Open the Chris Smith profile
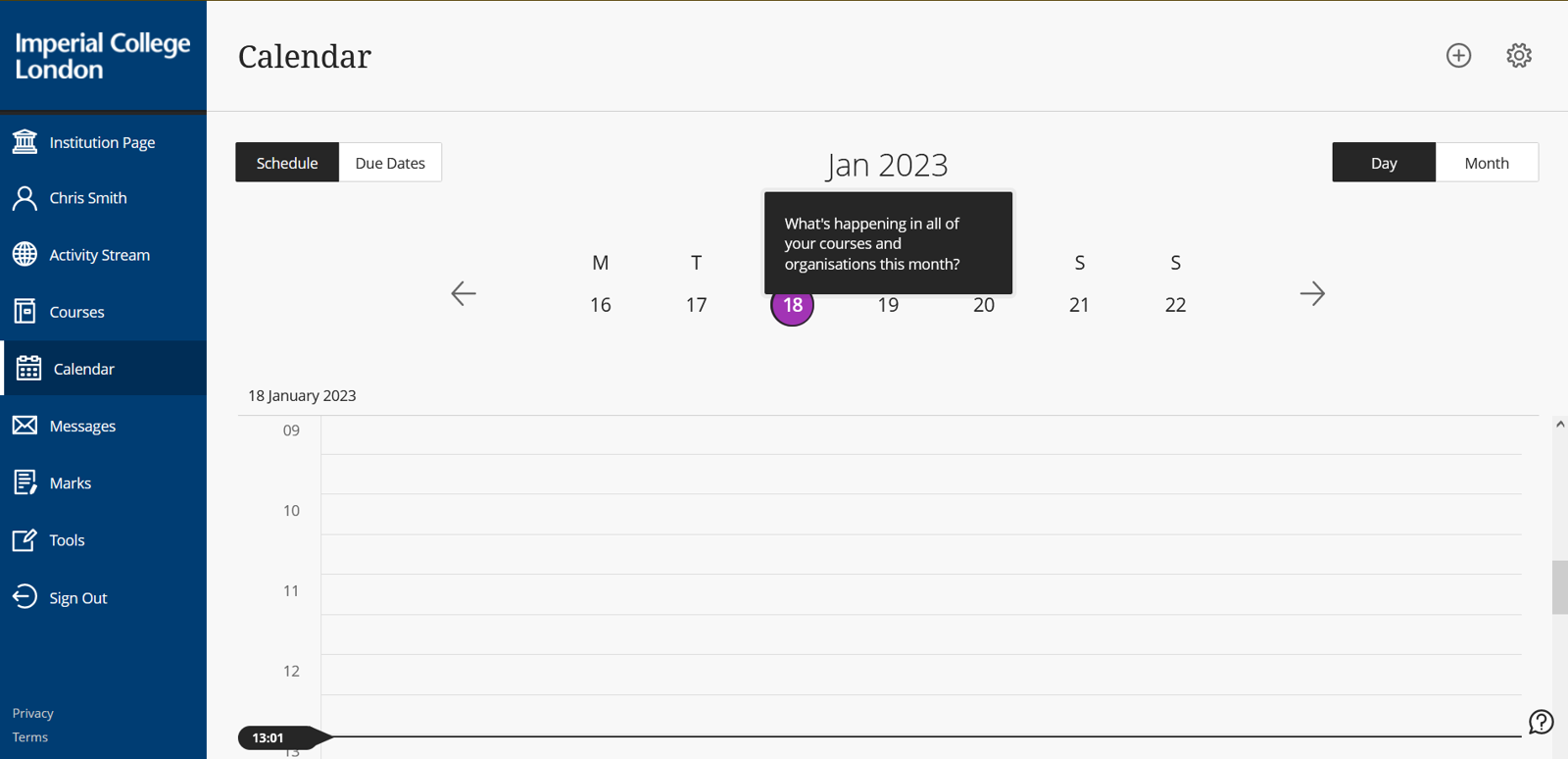 pos(87,198)
